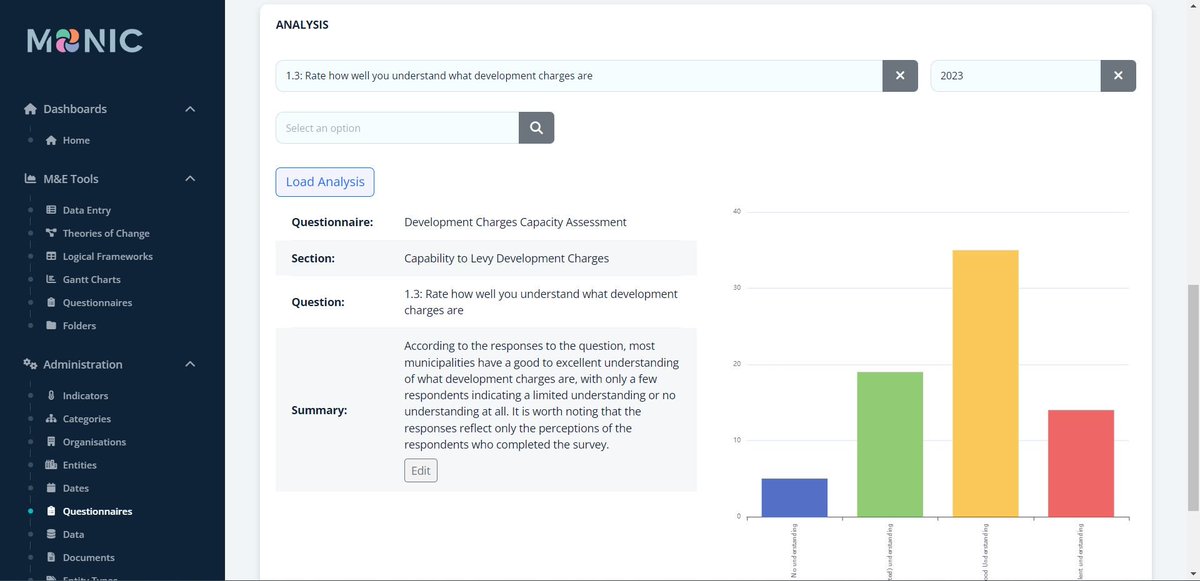Screen dimensions: 1200x581
Task: Open the question dropdown showing 1.3 question
Action: (x=579, y=76)
